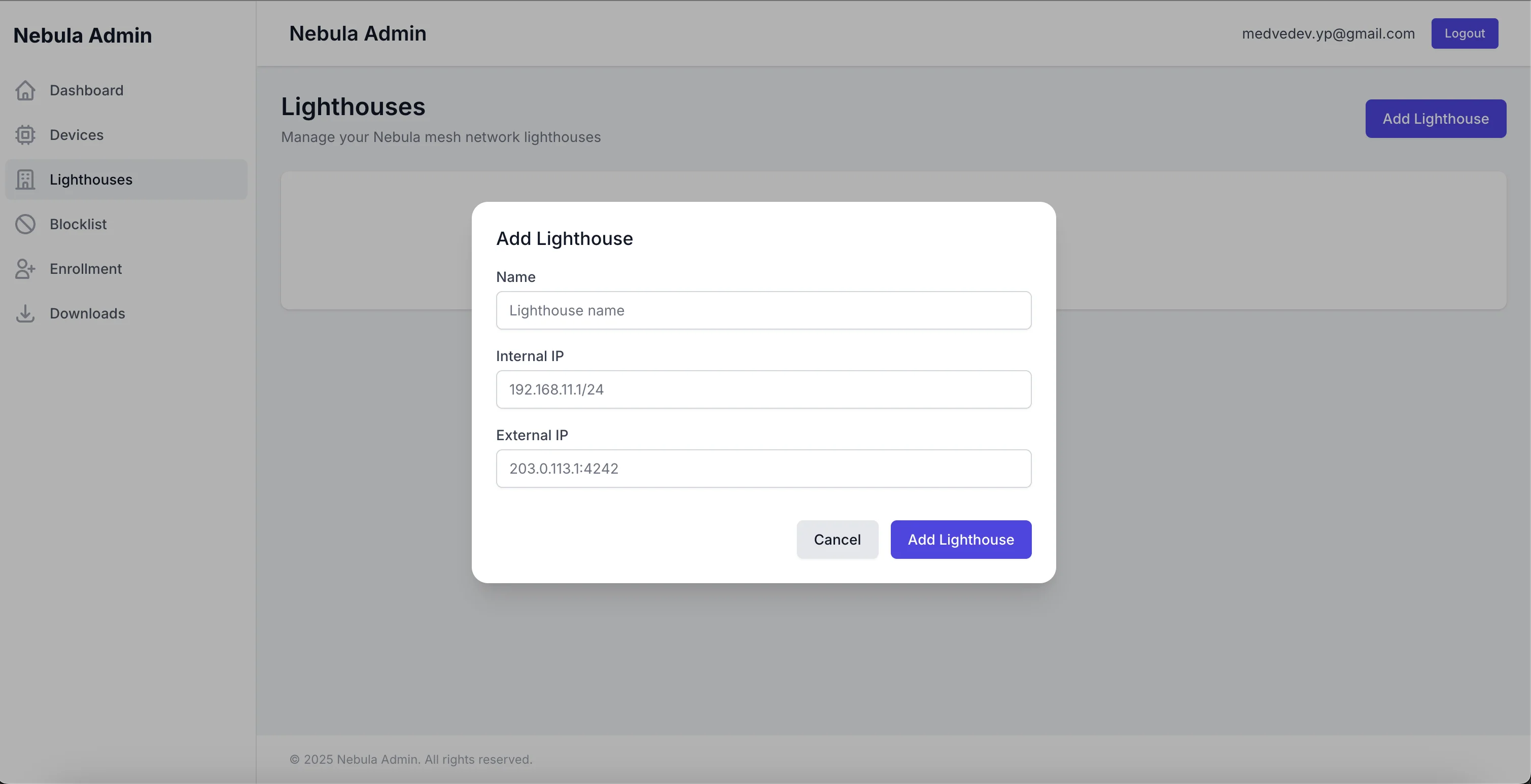This screenshot has width=1531, height=784.
Task: Click the Enrollment user-plus icon
Action: pyautogui.click(x=25, y=268)
